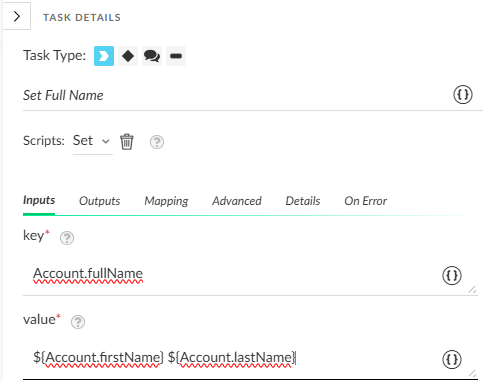Open variable picker for the key field
The image size is (503, 380).
coord(452,276)
